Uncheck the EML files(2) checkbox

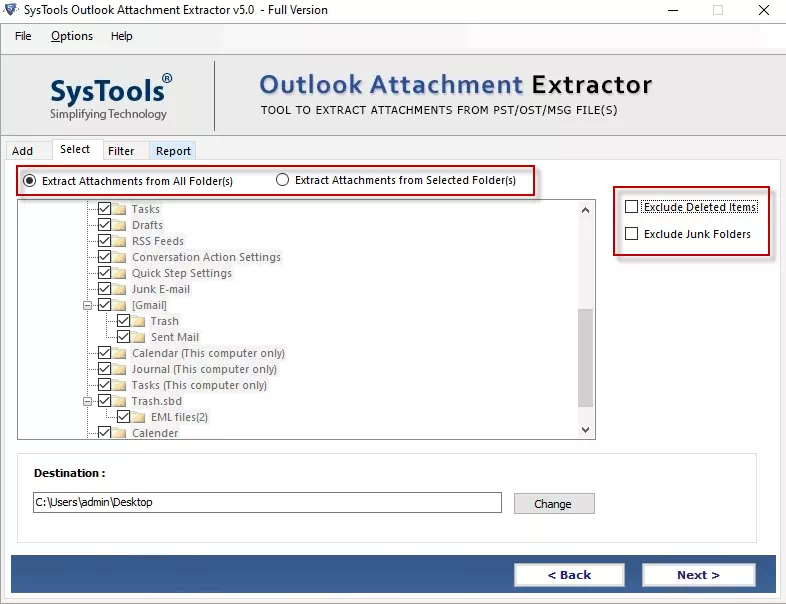click(123, 417)
